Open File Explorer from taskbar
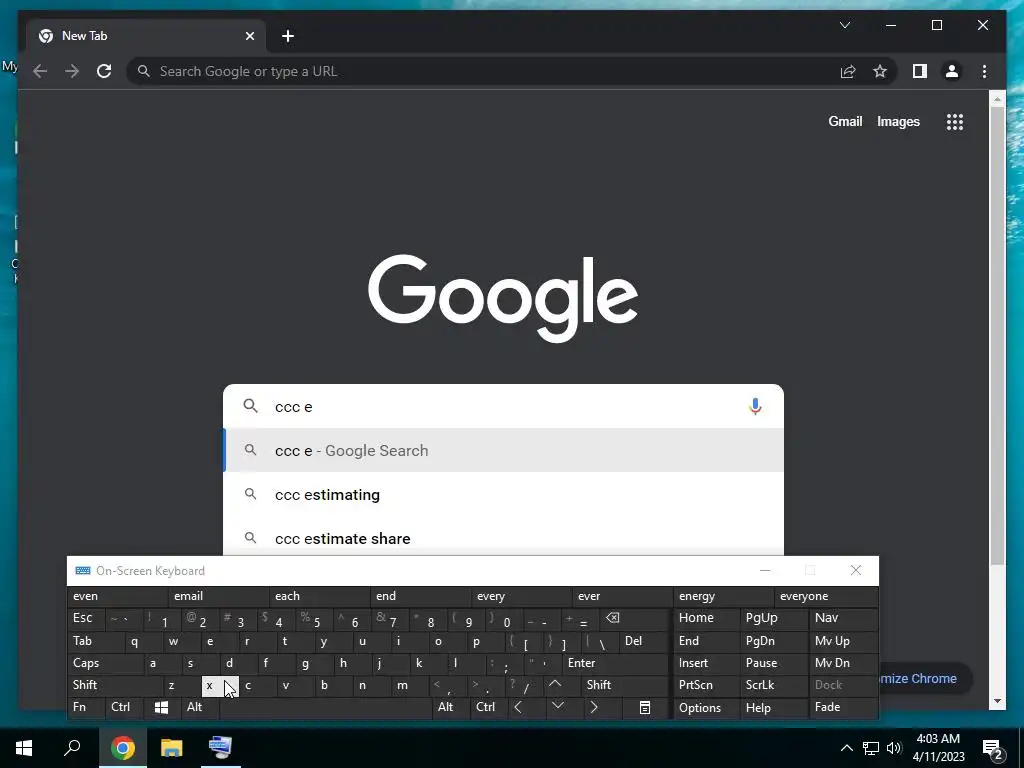The height and width of the screenshot is (768, 1024). click(171, 748)
